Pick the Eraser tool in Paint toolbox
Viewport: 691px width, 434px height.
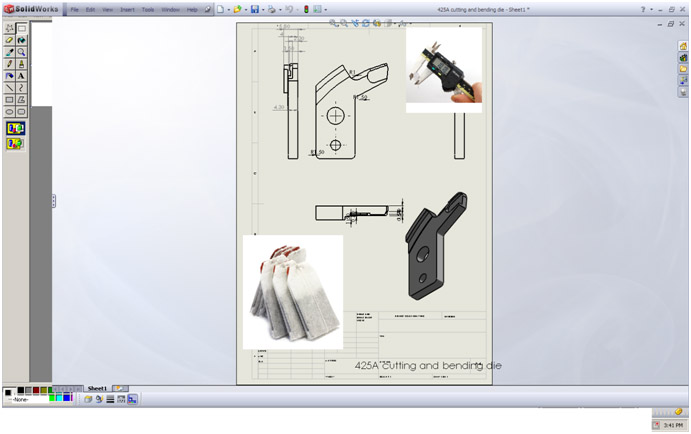coord(9,40)
